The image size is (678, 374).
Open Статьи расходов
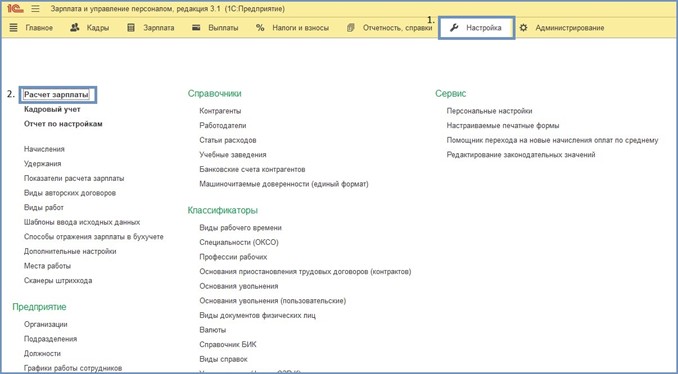point(228,141)
